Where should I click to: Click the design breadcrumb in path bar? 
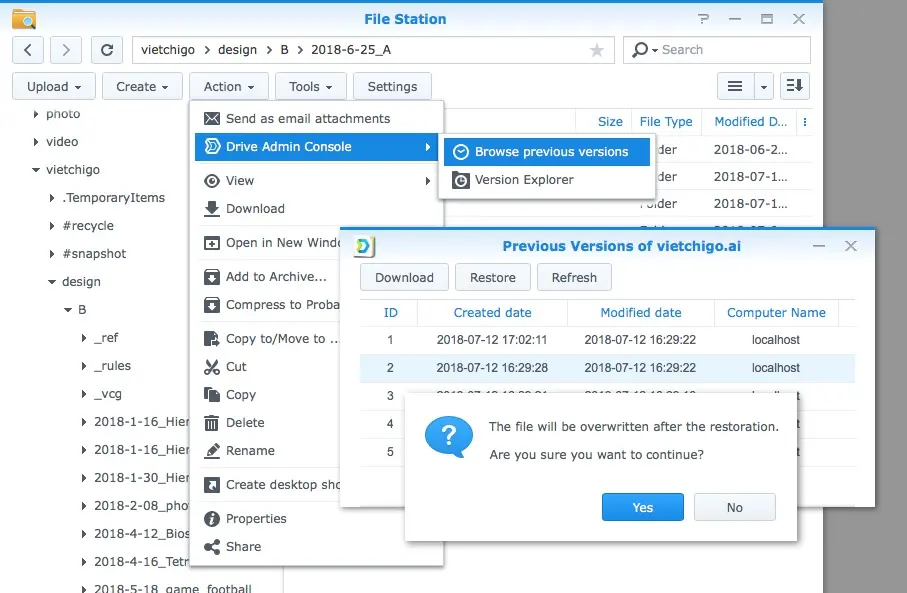[237, 50]
